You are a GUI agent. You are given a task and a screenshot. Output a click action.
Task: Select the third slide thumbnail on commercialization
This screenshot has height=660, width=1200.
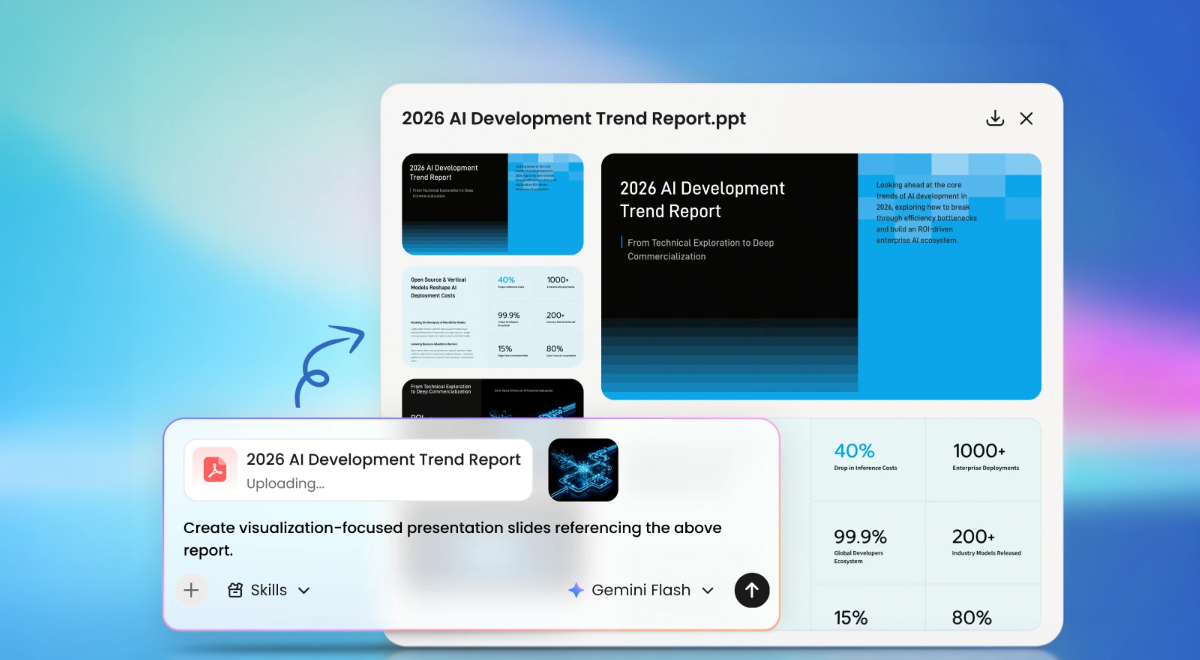[x=492, y=398]
